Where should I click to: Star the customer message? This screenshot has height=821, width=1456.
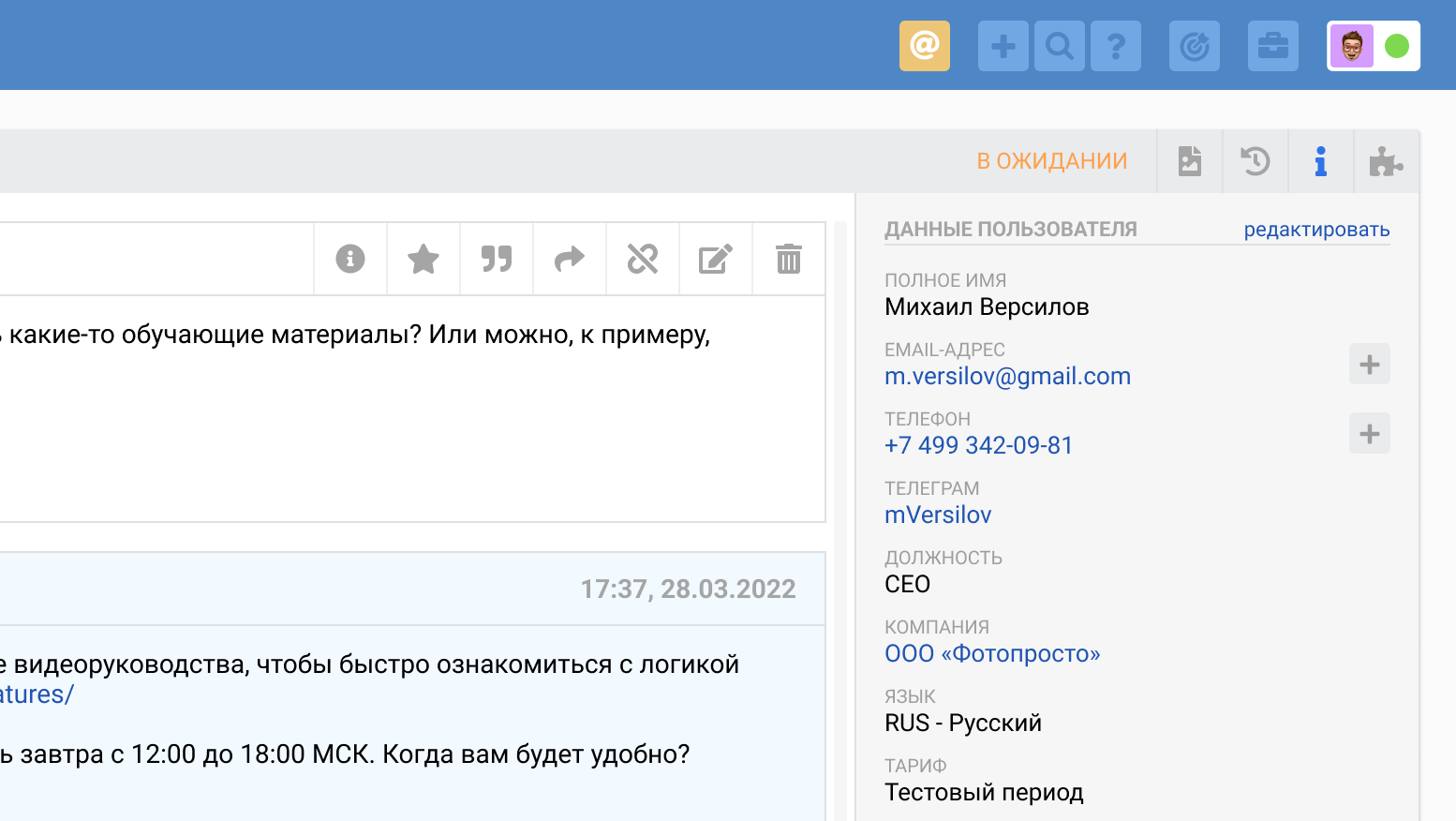[x=423, y=259]
